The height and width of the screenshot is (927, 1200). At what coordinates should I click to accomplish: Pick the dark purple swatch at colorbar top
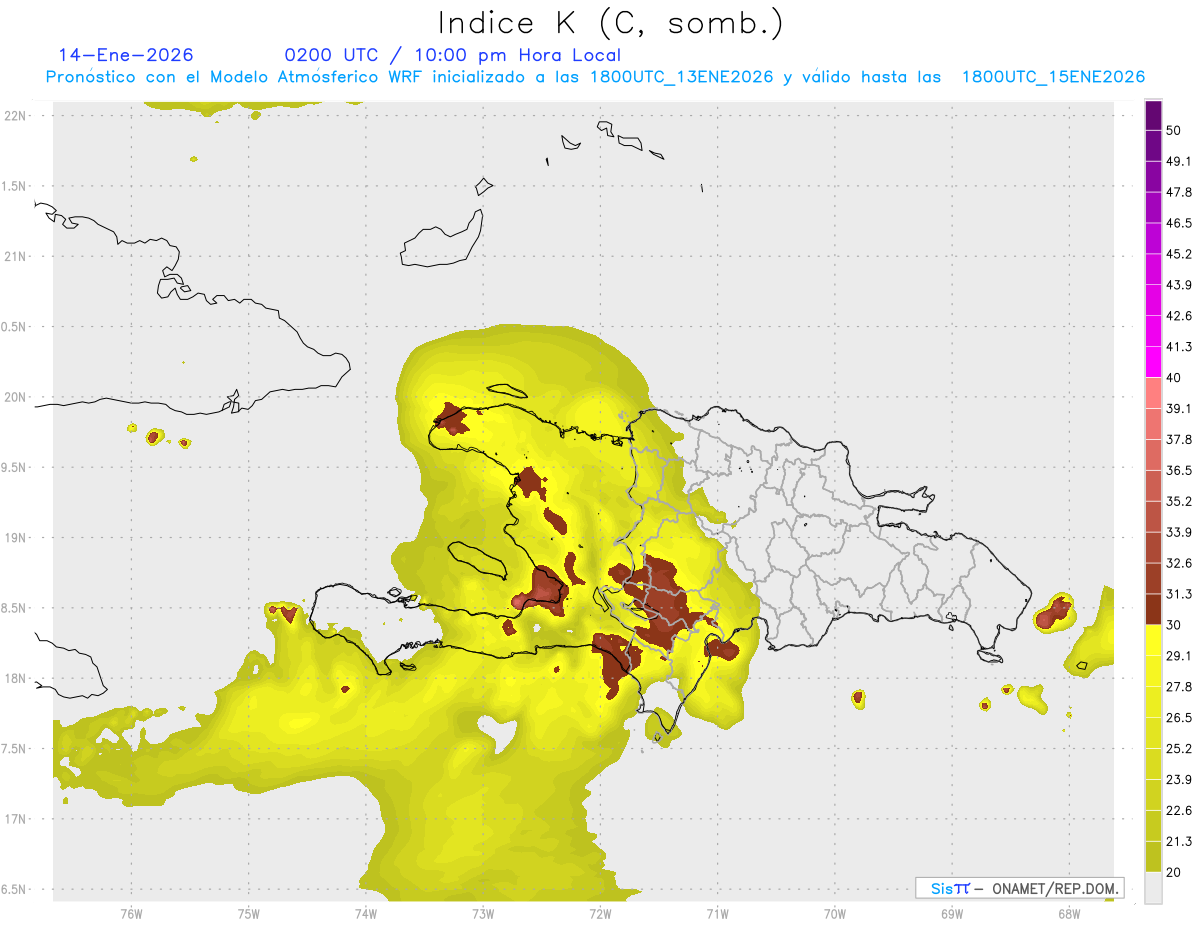[x=1153, y=115]
